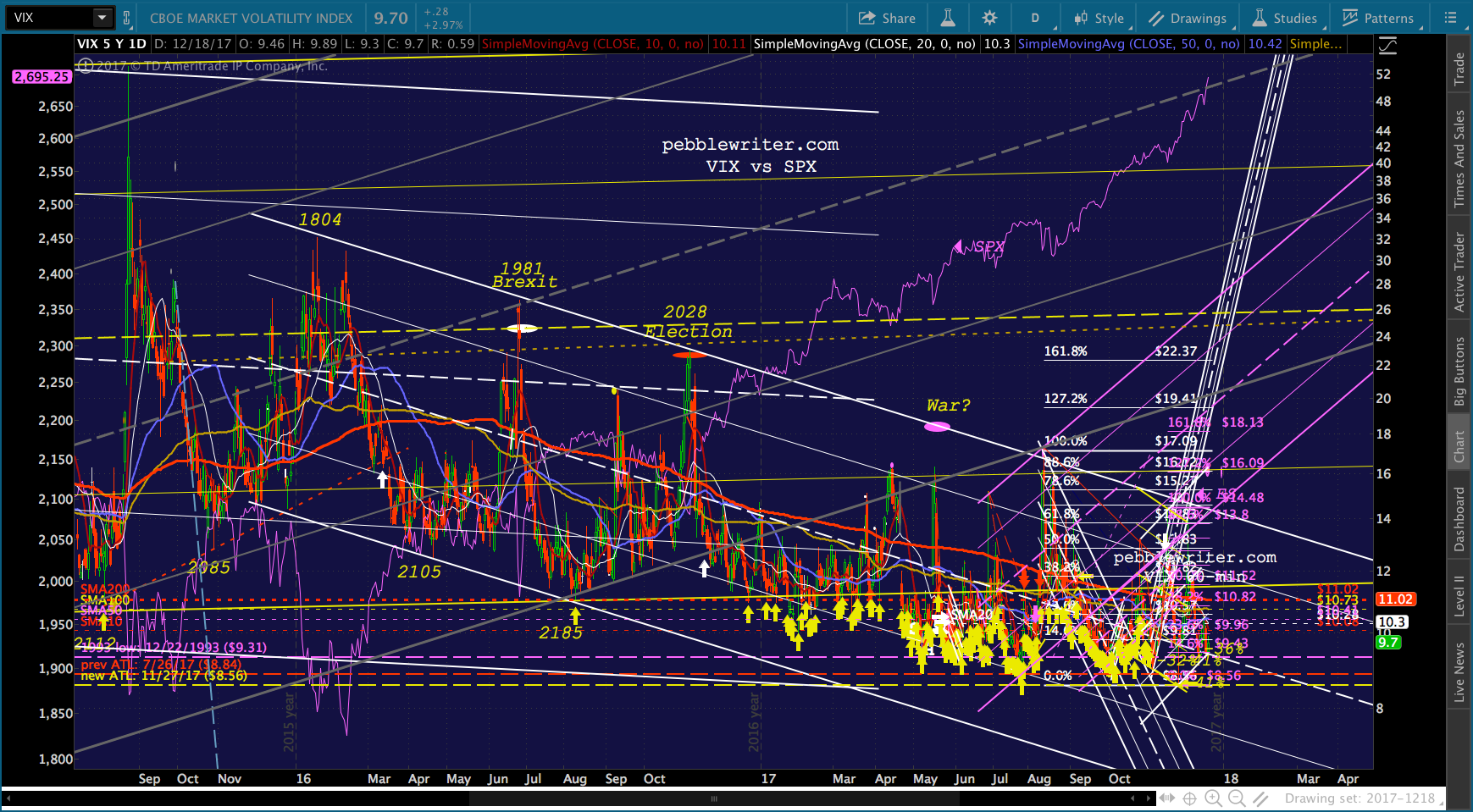Screen dimensions: 1473x812
Task: Open the D timeframe dropdown
Action: (1035, 18)
